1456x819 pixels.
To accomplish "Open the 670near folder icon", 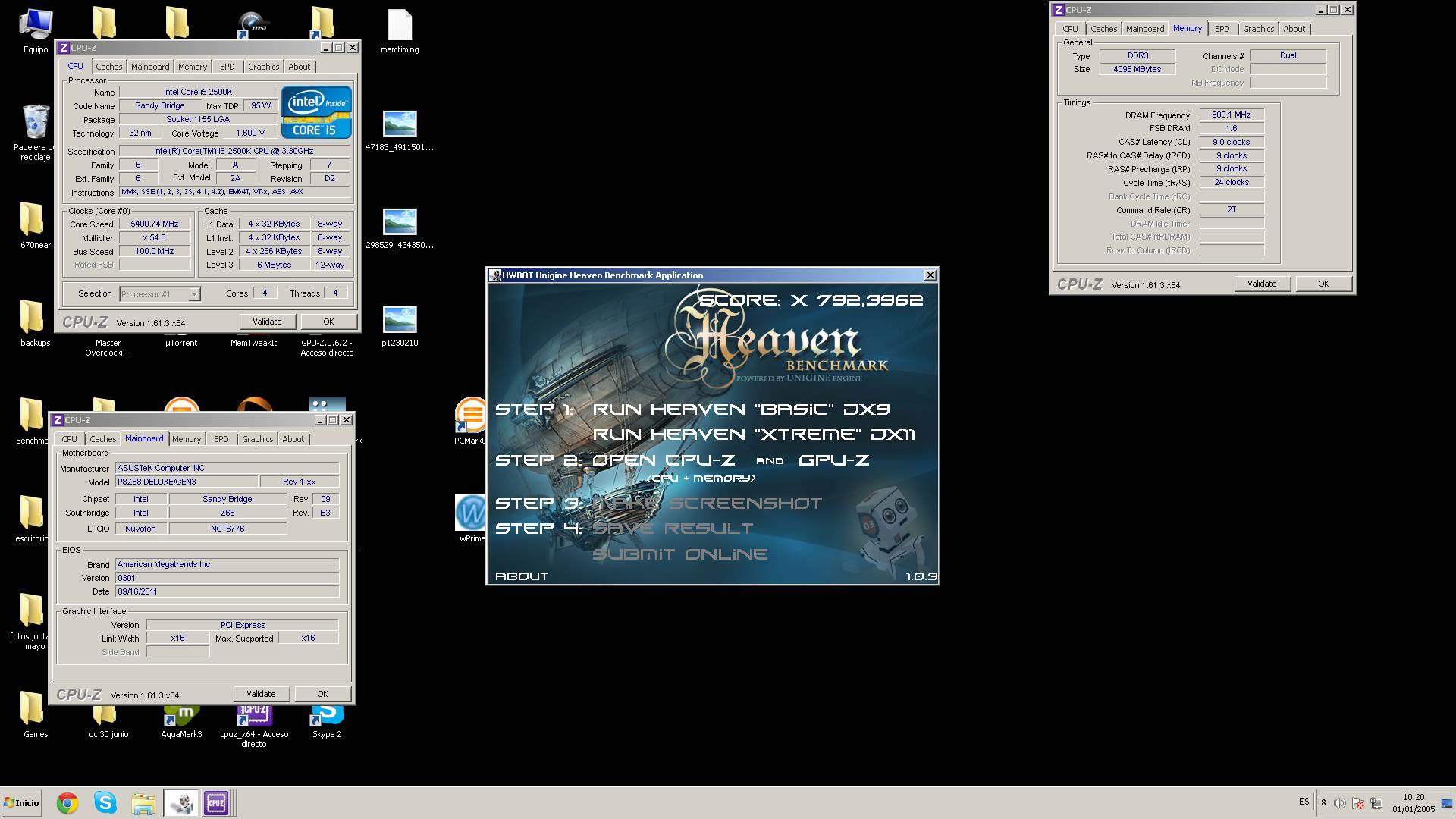I will point(35,224).
